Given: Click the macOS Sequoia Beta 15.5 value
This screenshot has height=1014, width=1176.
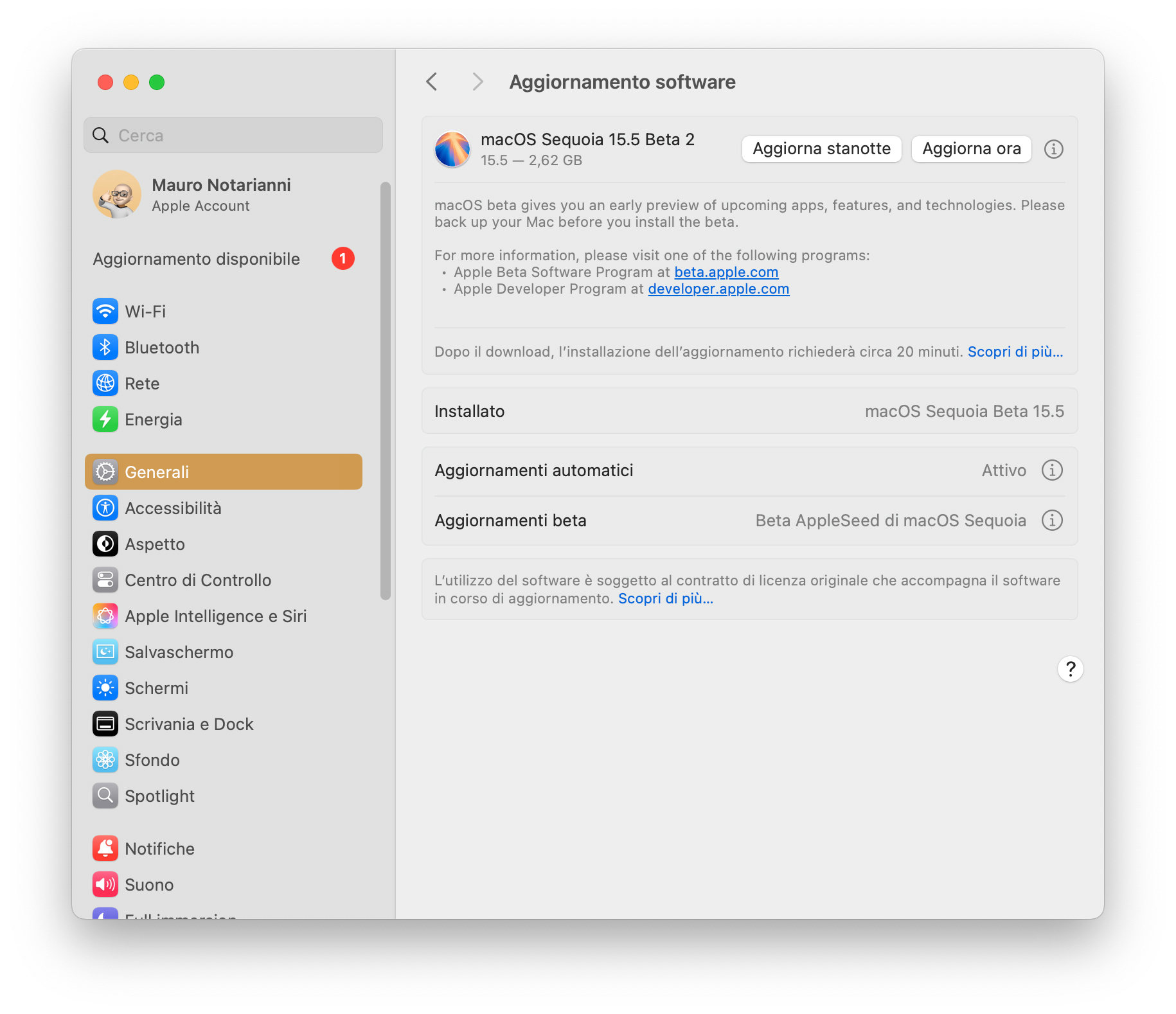Looking at the screenshot, I should coord(965,411).
